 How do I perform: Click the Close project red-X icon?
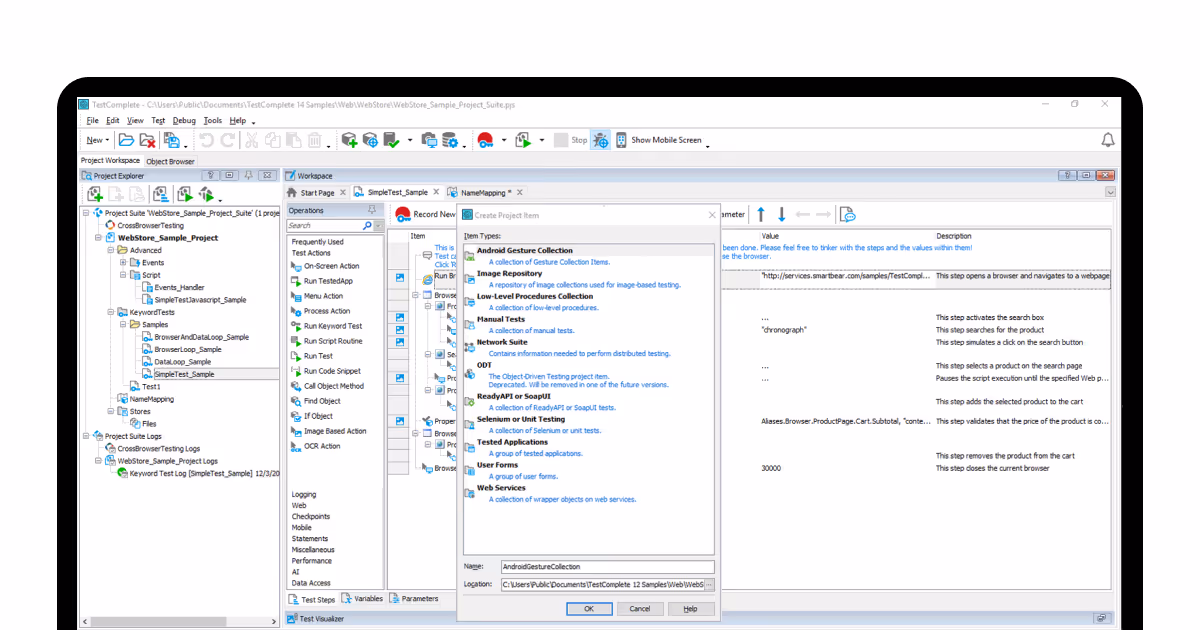(147, 140)
